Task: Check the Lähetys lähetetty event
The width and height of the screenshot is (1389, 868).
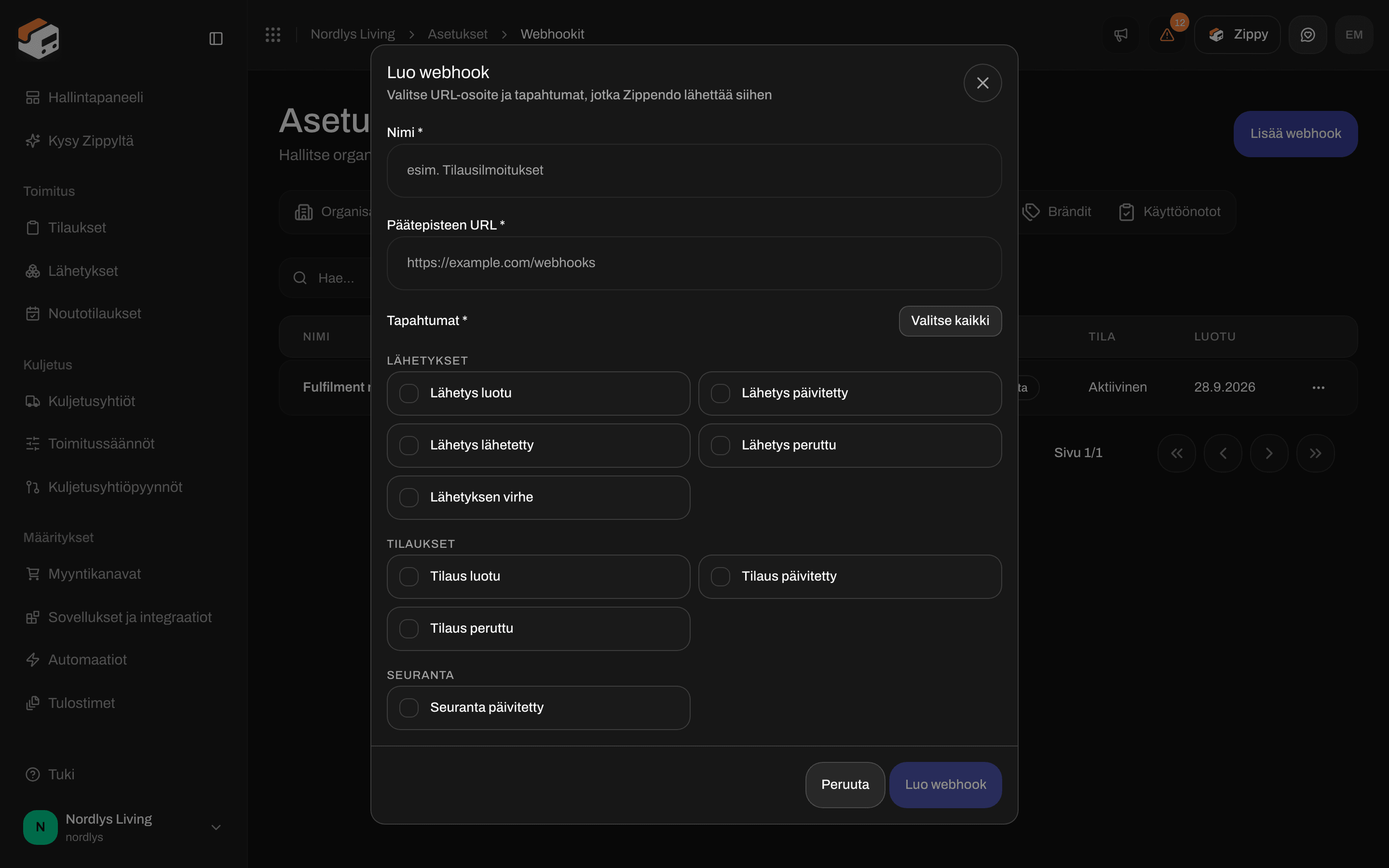Action: [538, 446]
